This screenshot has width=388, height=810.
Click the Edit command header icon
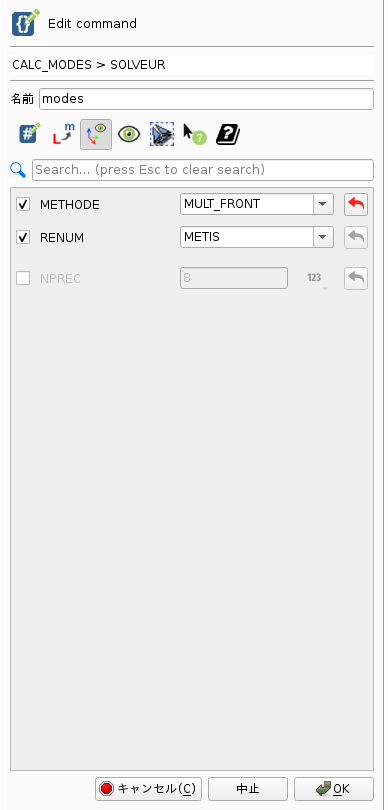(25, 23)
